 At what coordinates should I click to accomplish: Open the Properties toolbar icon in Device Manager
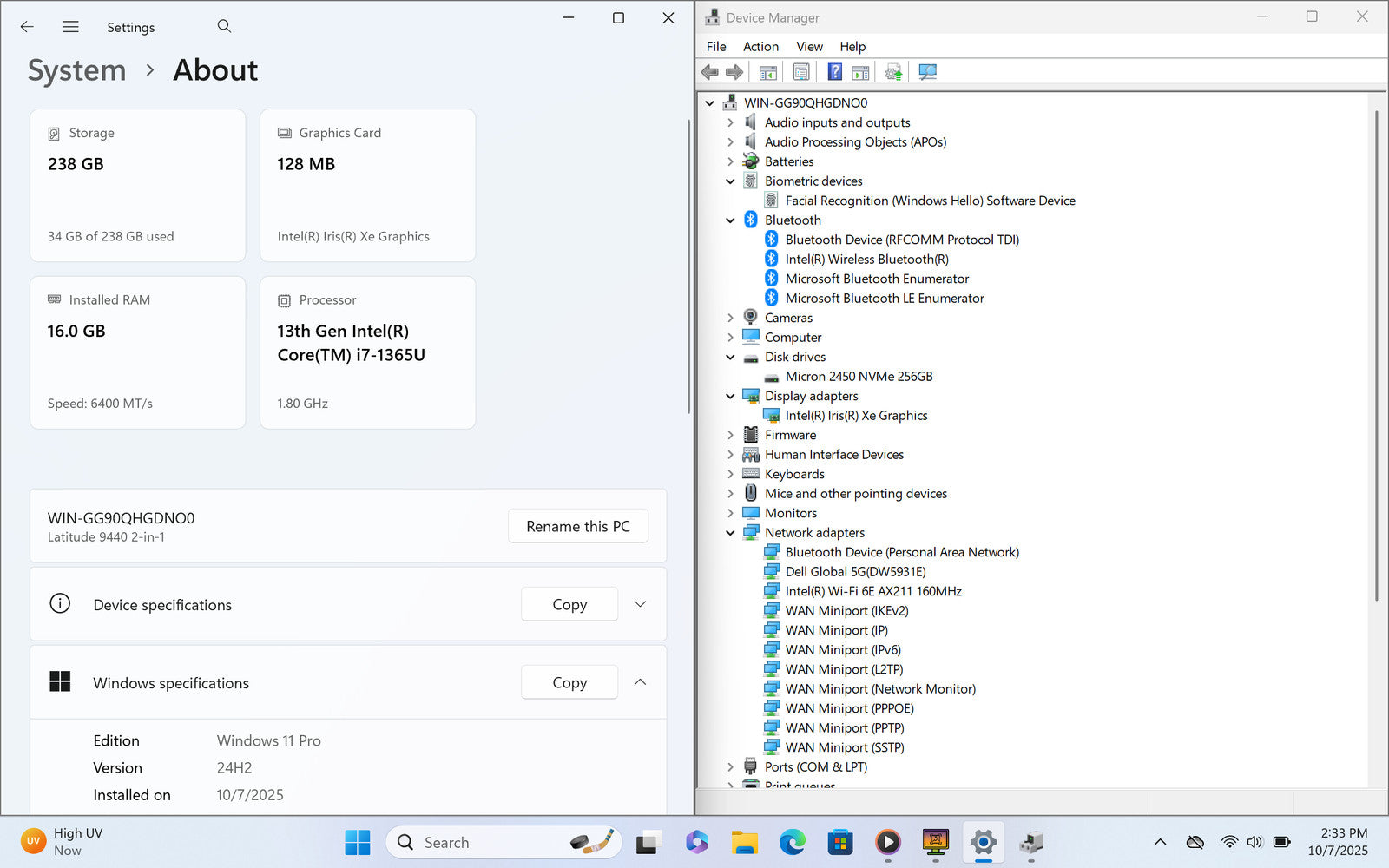(x=801, y=72)
